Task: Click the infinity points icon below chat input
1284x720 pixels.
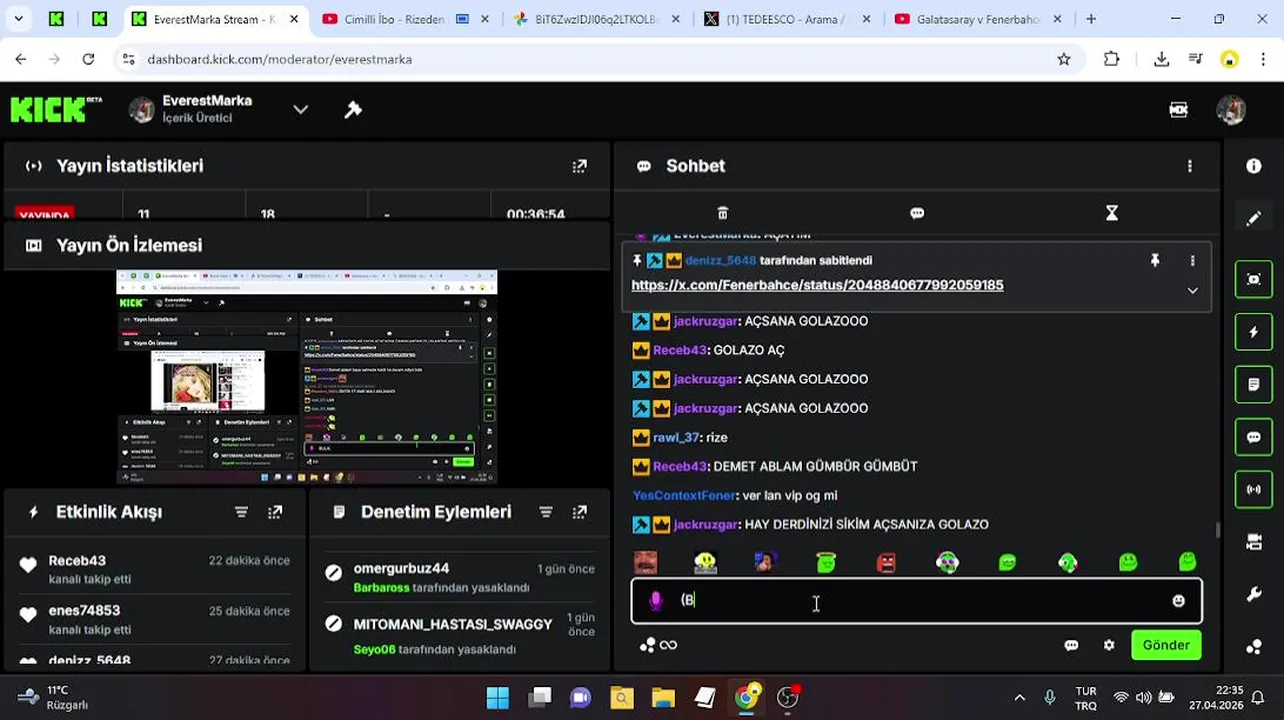Action: (x=659, y=645)
